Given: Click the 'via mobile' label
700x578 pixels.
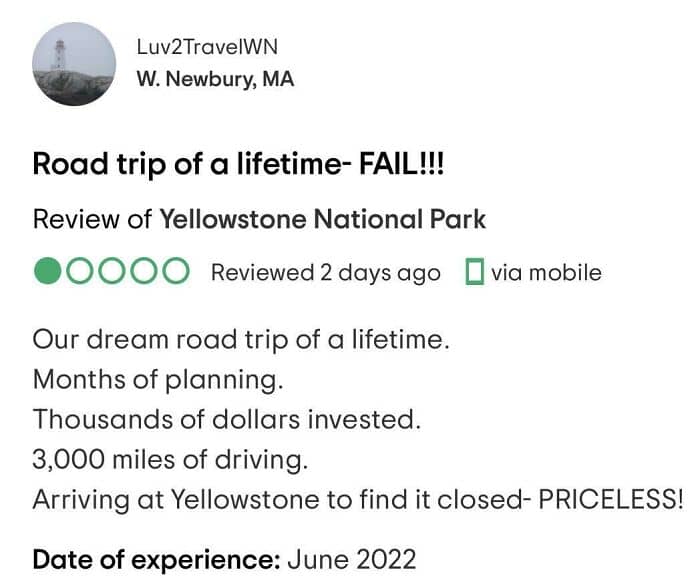Looking at the screenshot, I should (x=546, y=272).
